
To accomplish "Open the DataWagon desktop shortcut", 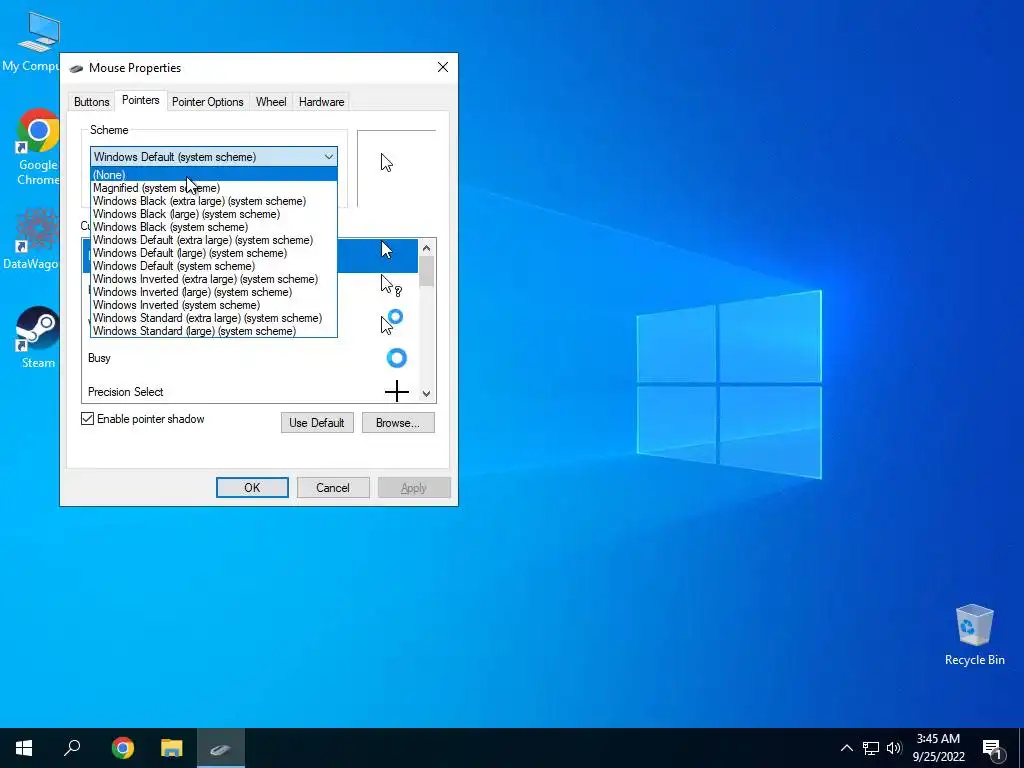I will point(31,239).
